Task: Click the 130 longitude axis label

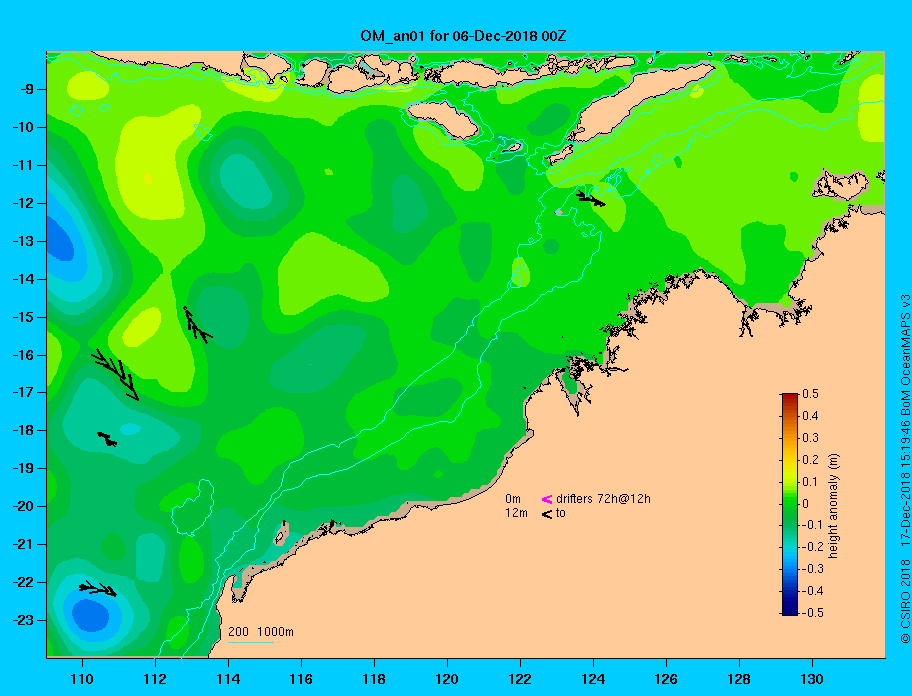Action: tap(812, 679)
